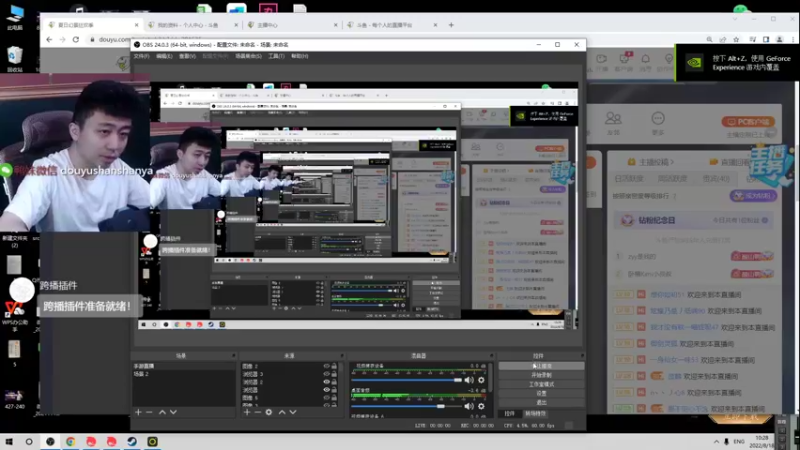Open 场景集合(S) menu in OBS
The height and width of the screenshot is (450, 800).
click(x=248, y=56)
